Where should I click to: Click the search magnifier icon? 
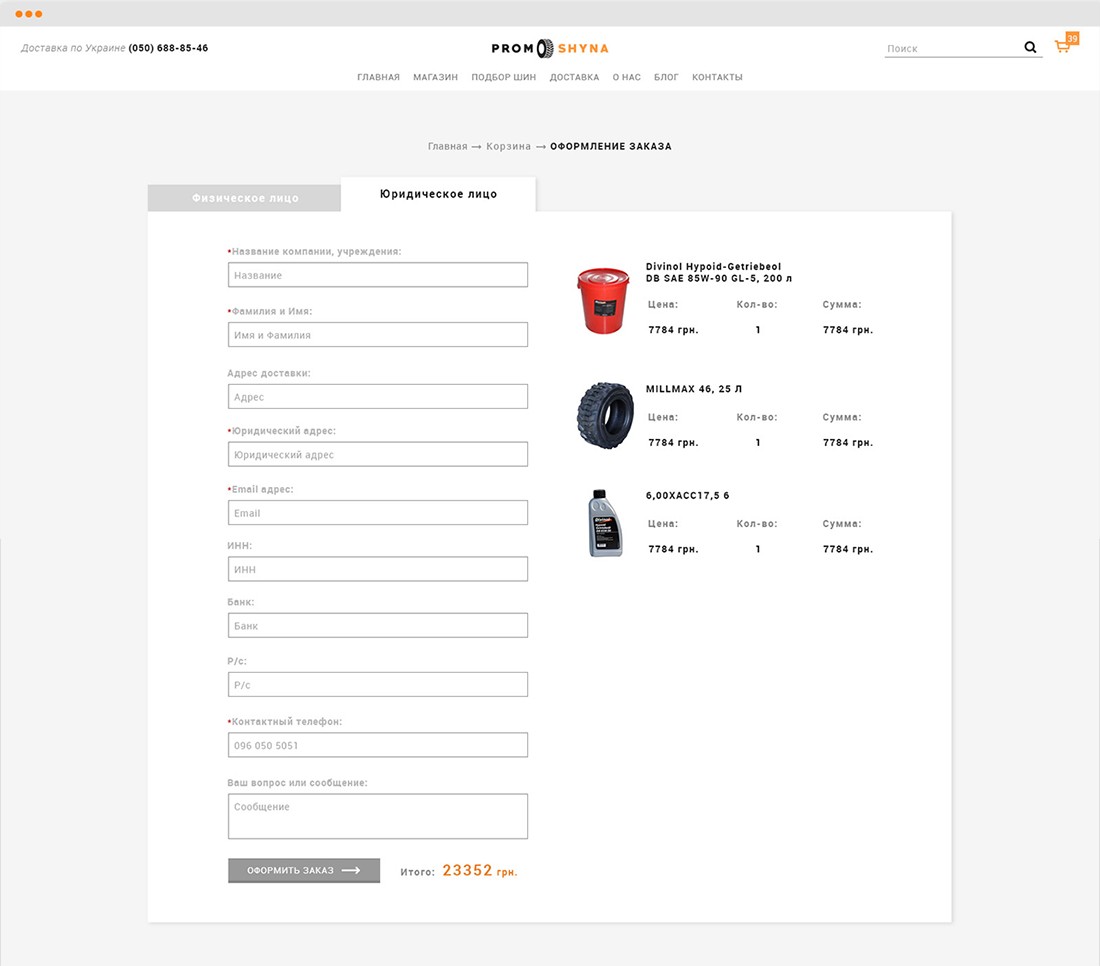1030,47
